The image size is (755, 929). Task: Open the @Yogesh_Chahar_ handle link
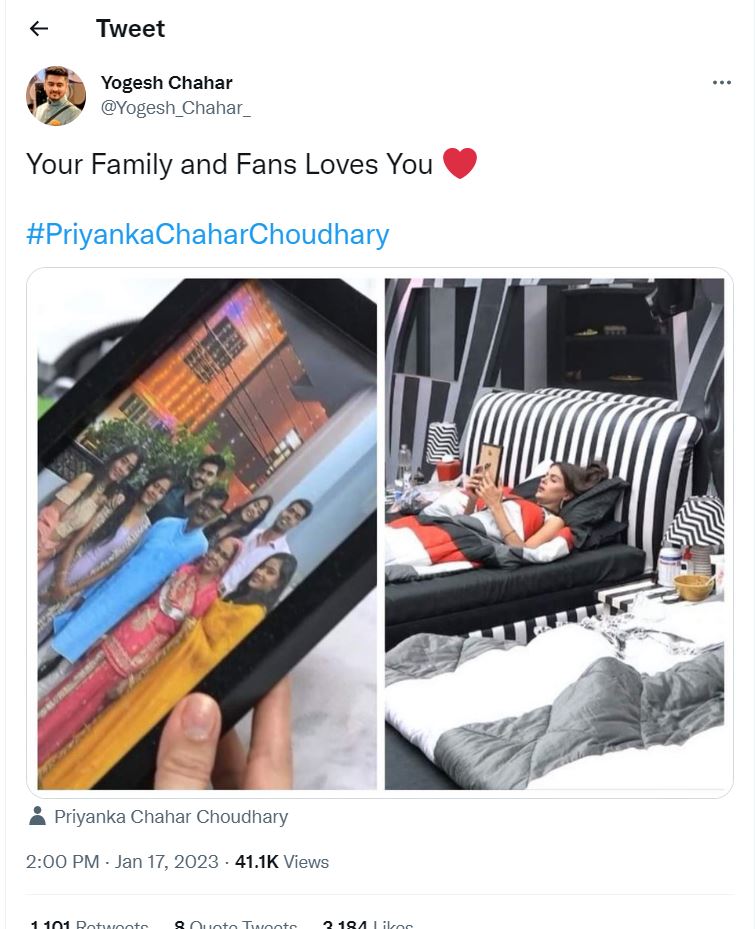(x=175, y=108)
